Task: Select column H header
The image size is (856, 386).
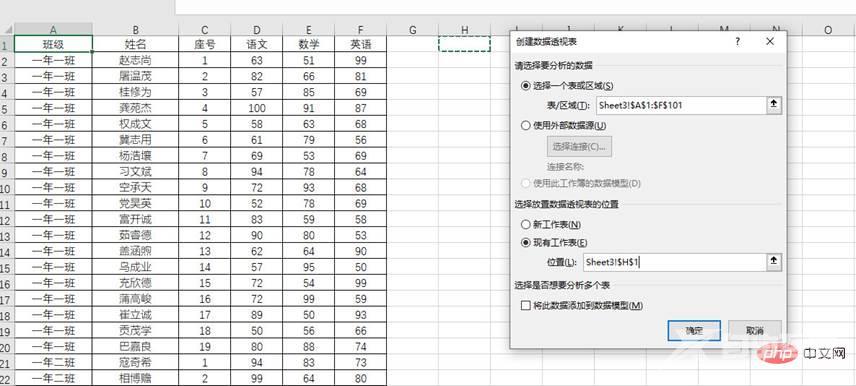Action: click(x=464, y=30)
